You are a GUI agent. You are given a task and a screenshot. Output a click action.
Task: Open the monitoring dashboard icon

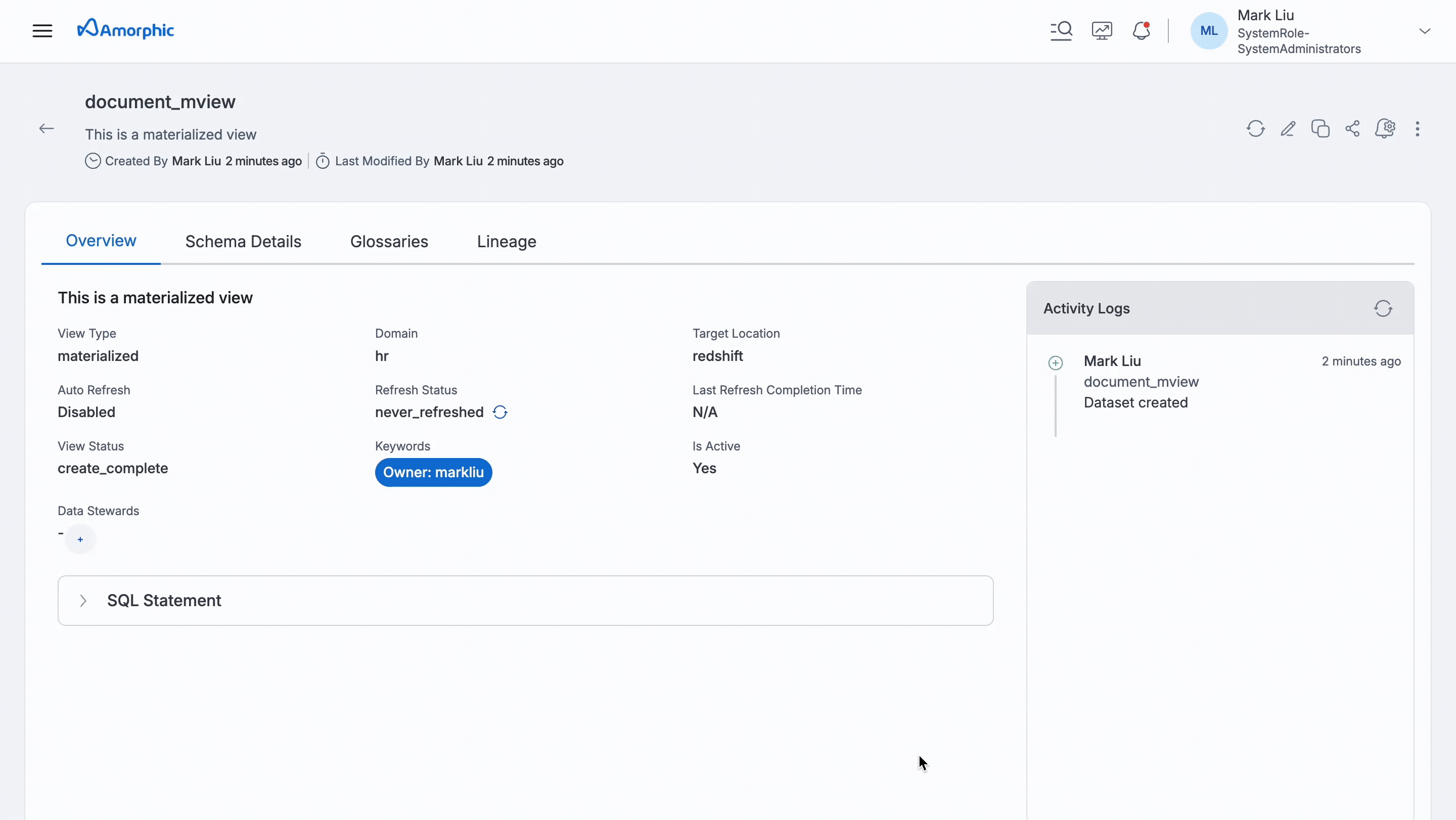(1102, 30)
